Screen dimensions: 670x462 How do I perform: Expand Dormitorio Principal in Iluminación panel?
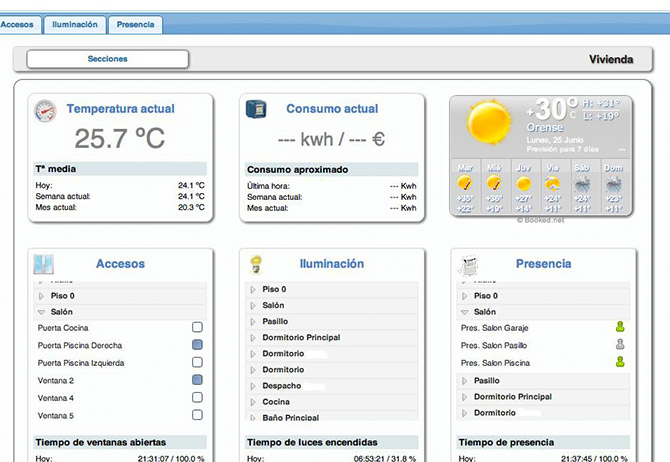coord(253,338)
